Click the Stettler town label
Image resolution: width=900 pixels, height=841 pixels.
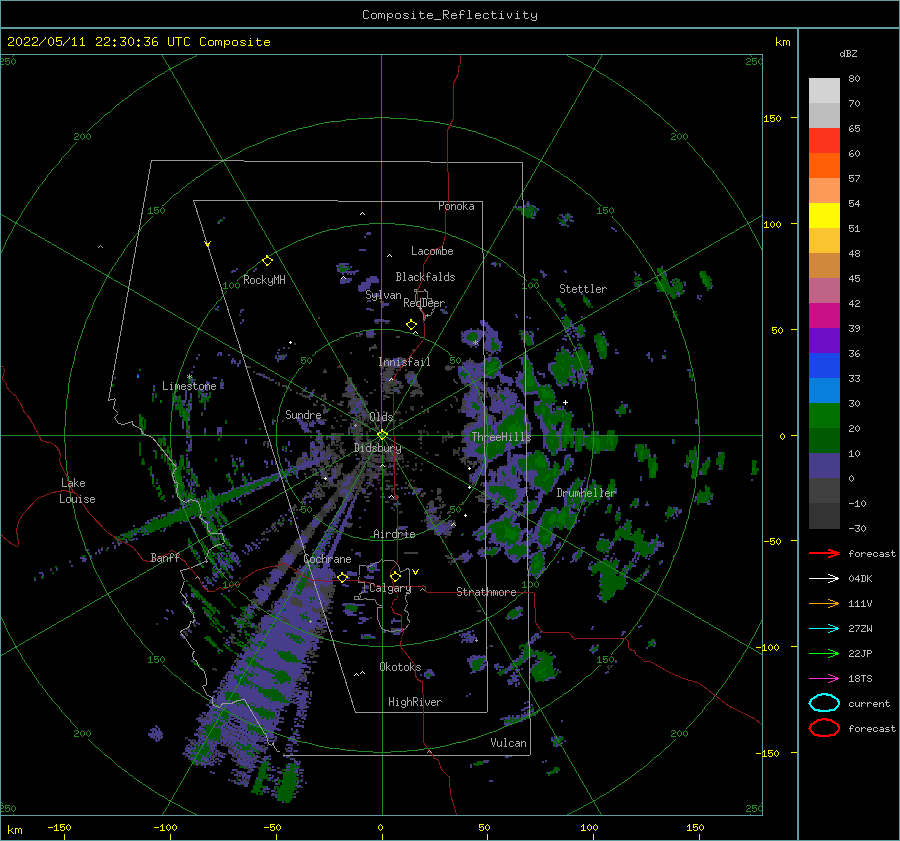tap(583, 289)
